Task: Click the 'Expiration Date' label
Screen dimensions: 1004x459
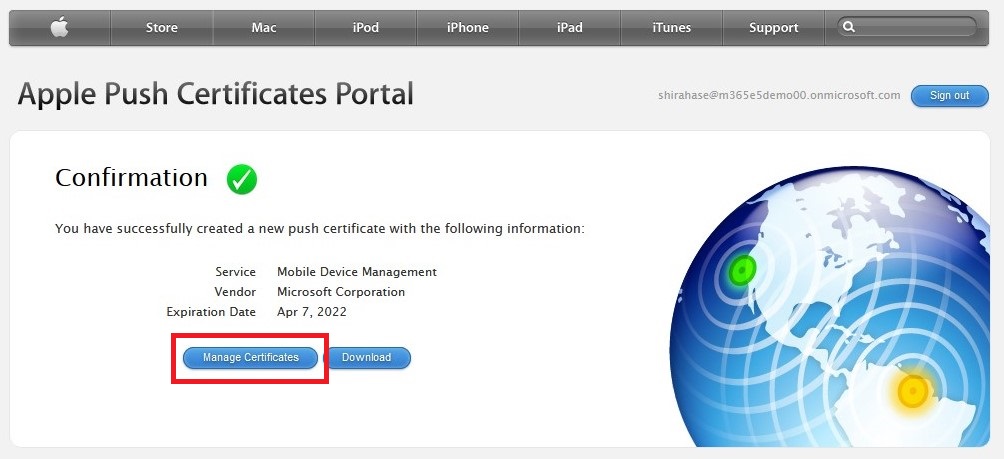Action: click(211, 312)
